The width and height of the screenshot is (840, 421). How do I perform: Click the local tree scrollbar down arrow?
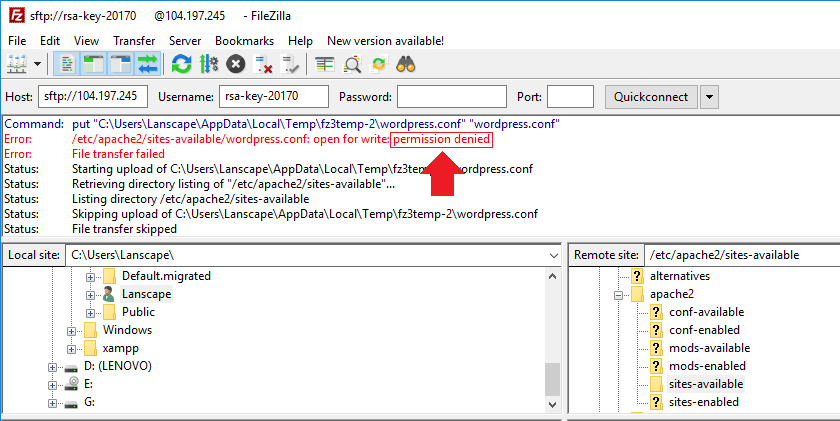(x=552, y=404)
